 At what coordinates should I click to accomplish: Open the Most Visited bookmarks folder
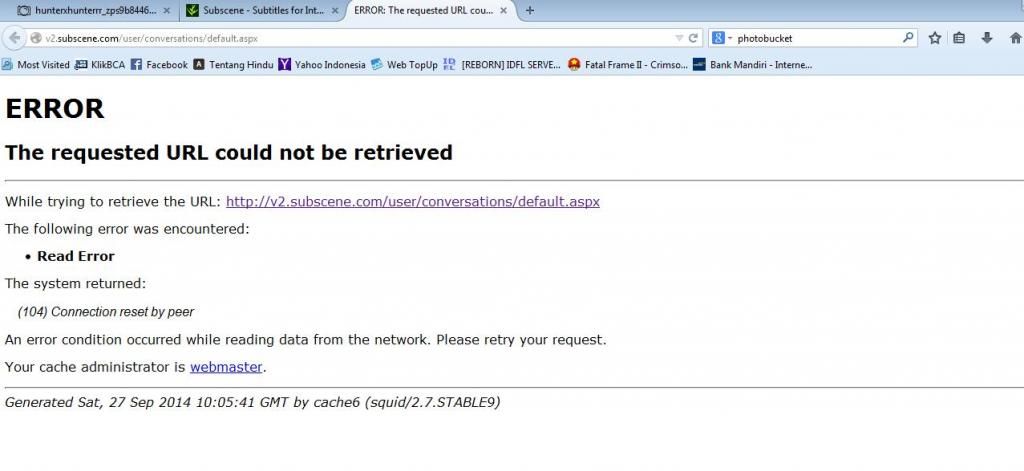(36, 65)
